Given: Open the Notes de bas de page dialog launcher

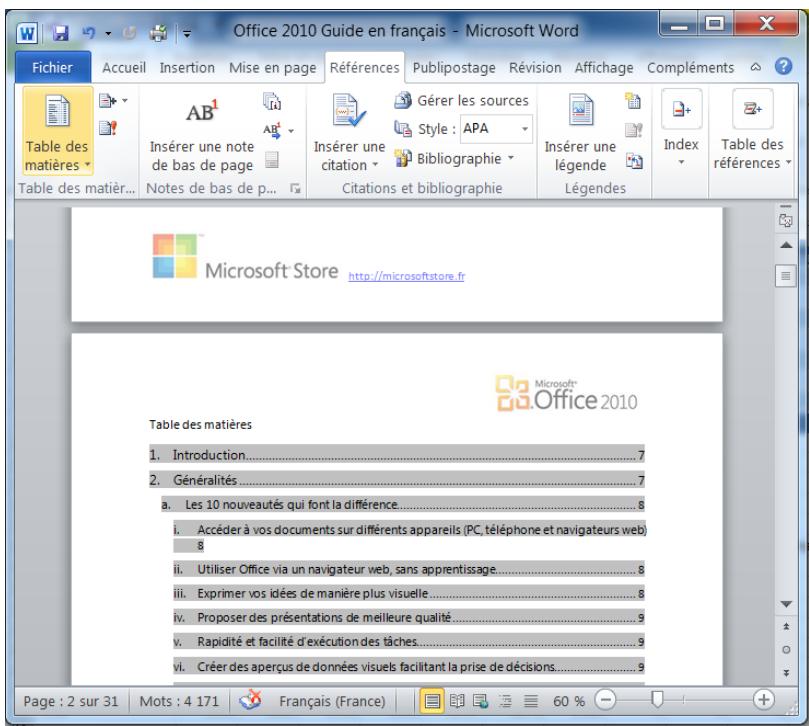Looking at the screenshot, I should [295, 188].
